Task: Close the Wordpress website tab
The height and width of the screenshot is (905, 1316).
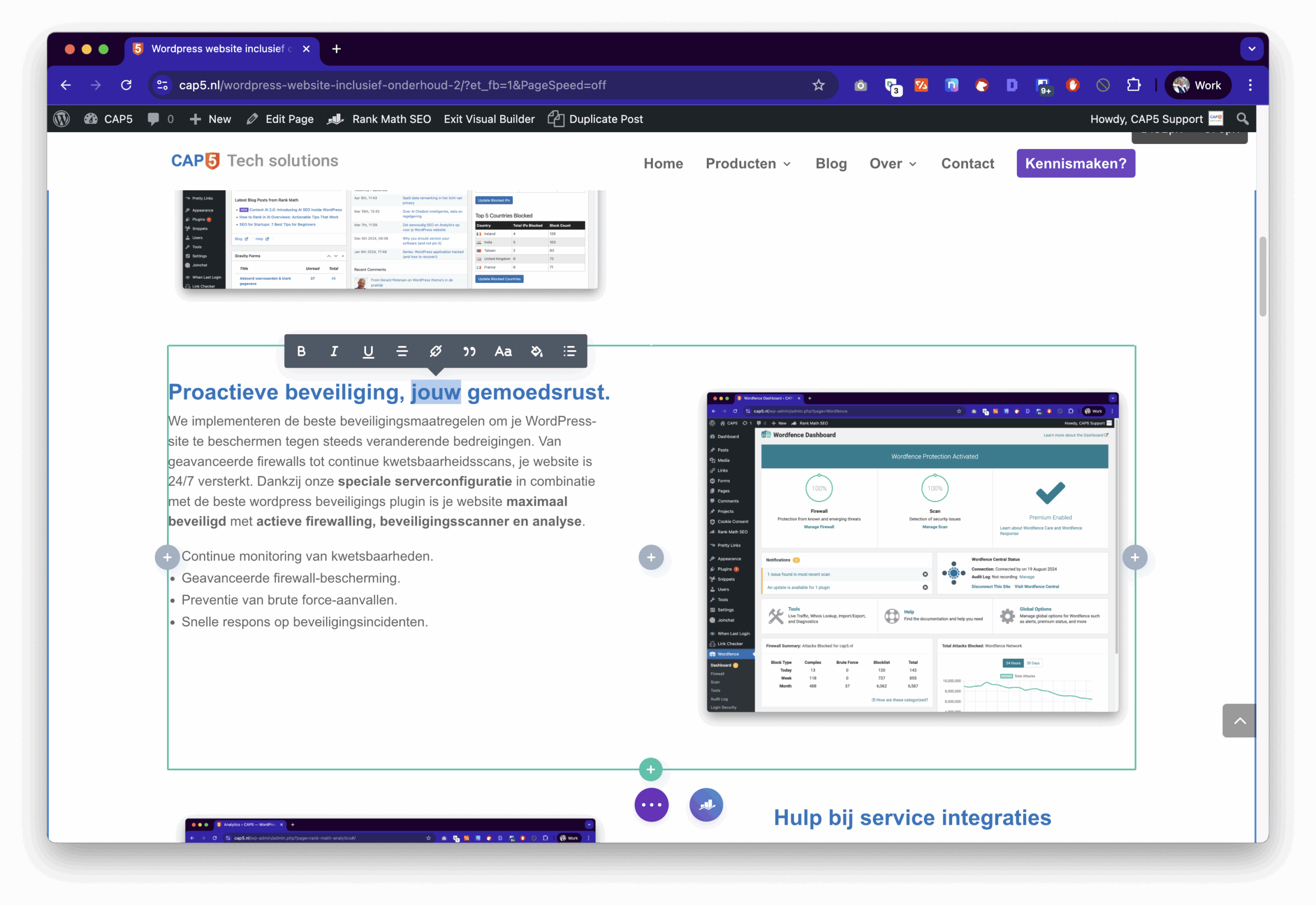Action: click(306, 49)
